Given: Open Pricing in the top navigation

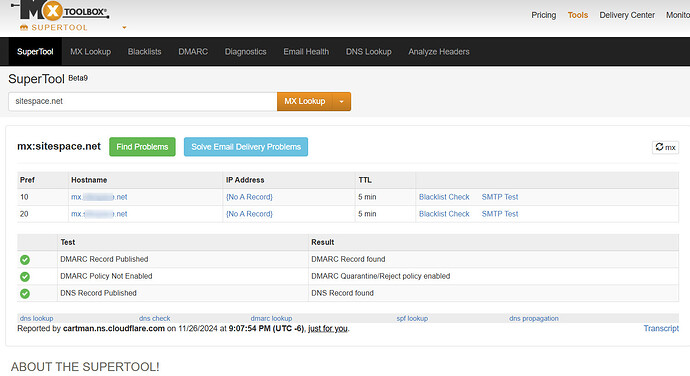Looking at the screenshot, I should coord(543,15).
